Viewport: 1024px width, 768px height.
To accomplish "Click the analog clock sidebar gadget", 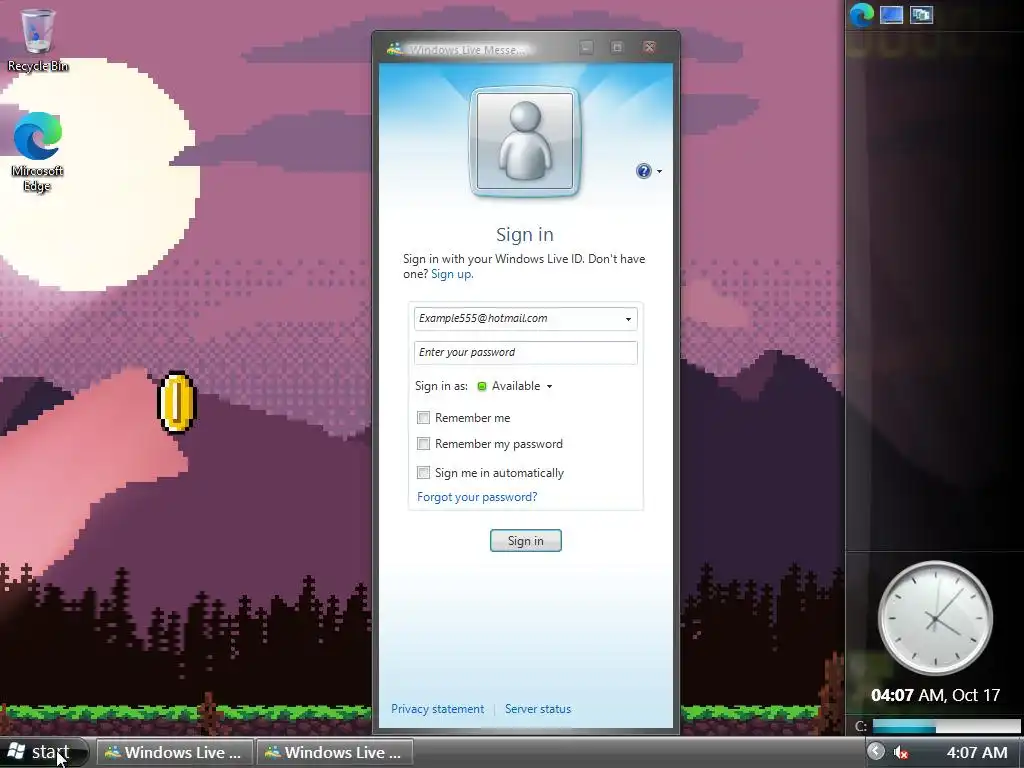I will pyautogui.click(x=935, y=618).
